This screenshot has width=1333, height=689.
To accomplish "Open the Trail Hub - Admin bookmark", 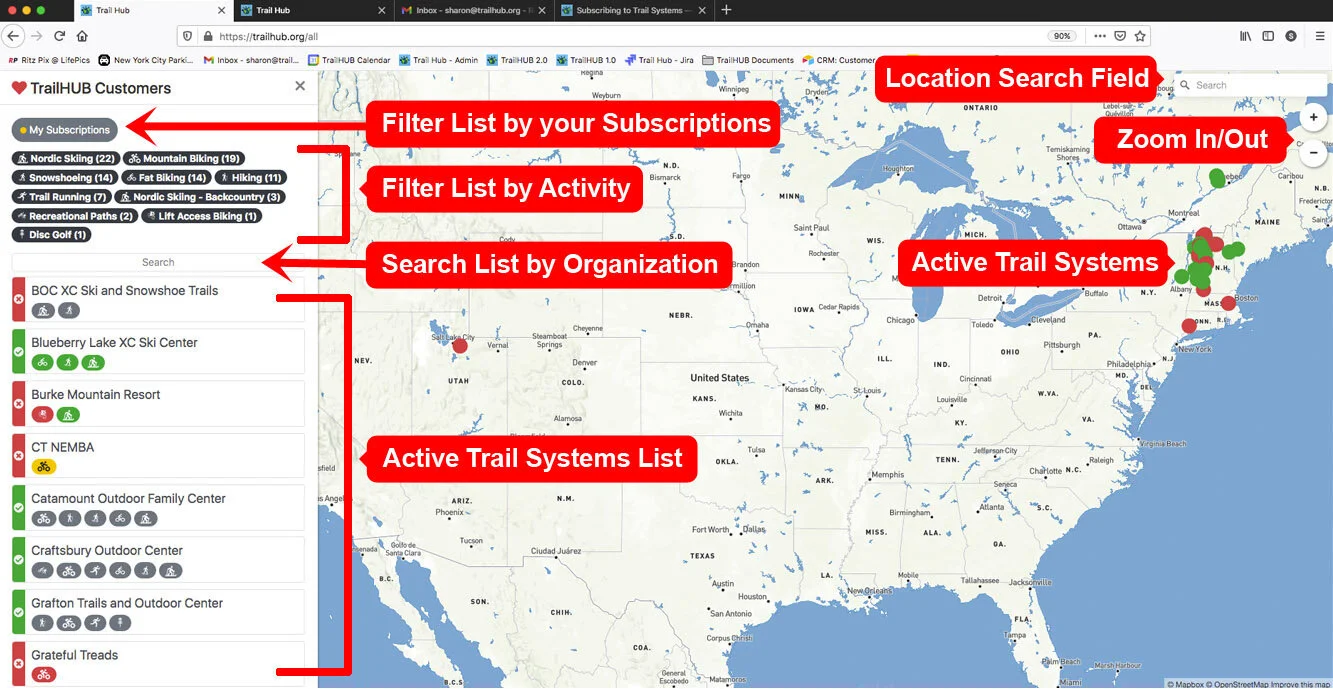I will (x=439, y=60).
